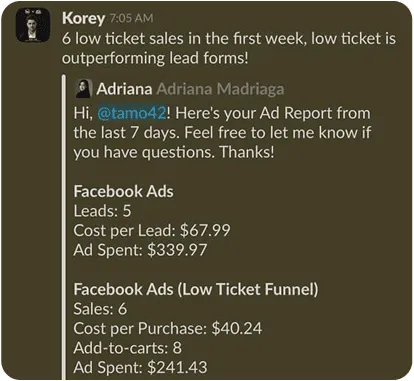Open the Korey sender name

coord(83,18)
